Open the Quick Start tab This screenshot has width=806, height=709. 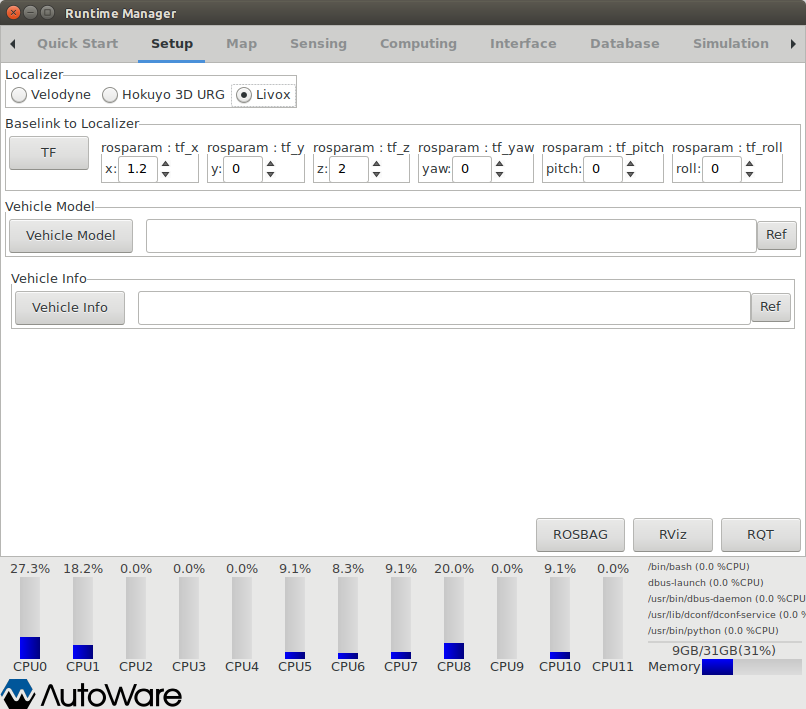pyautogui.click(x=78, y=44)
